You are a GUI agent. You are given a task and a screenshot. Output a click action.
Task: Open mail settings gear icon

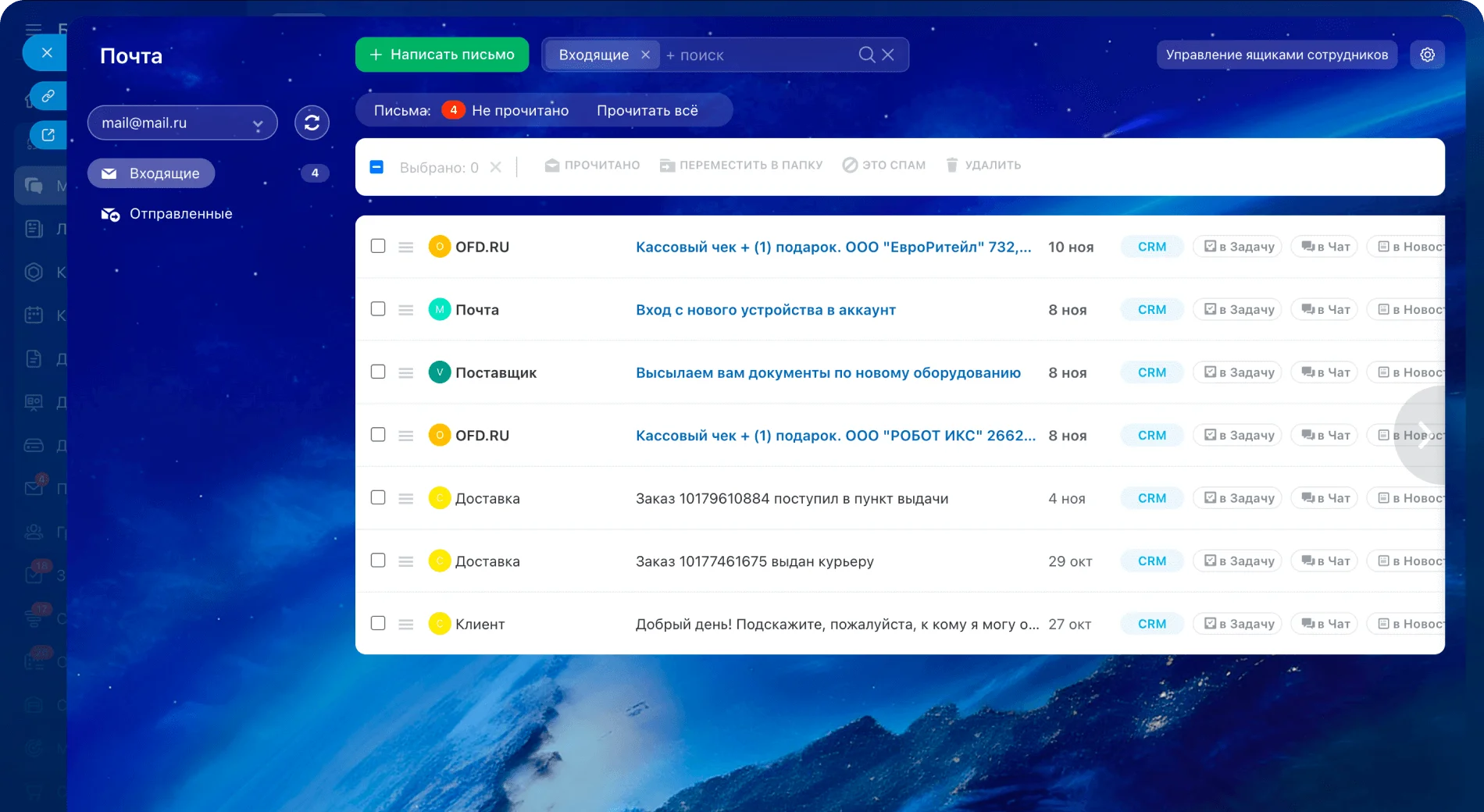[1427, 55]
